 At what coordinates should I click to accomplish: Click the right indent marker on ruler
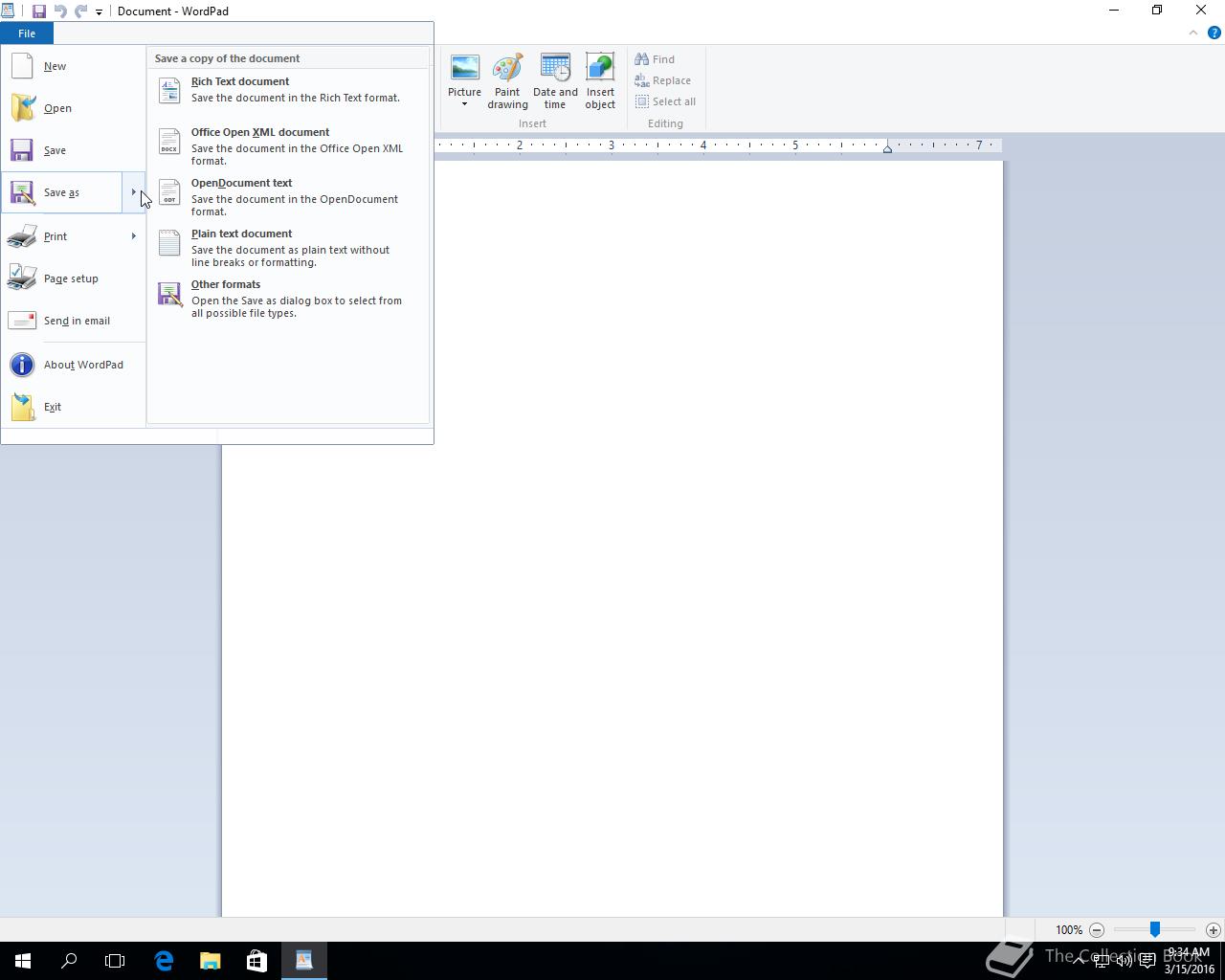point(887,148)
